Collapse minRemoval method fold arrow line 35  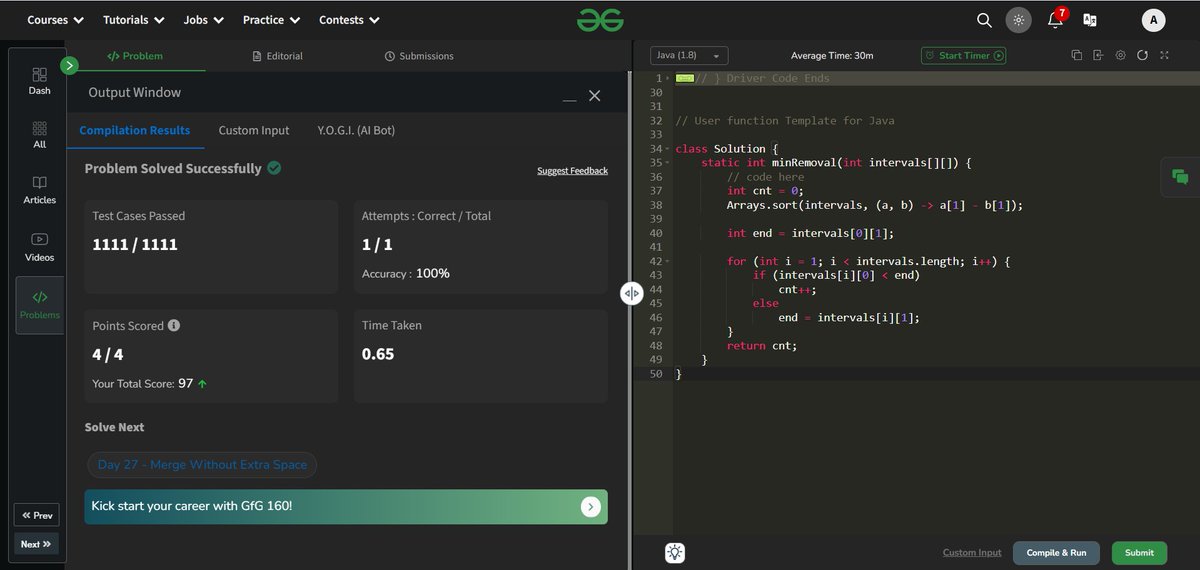[x=668, y=163]
